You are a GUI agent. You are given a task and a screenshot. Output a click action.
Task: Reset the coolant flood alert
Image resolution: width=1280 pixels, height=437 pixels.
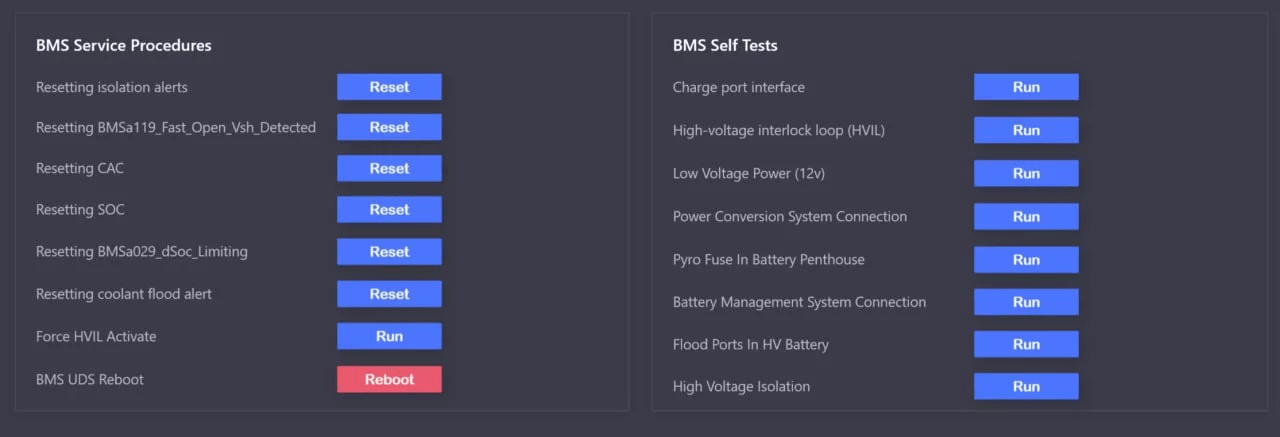(x=389, y=294)
